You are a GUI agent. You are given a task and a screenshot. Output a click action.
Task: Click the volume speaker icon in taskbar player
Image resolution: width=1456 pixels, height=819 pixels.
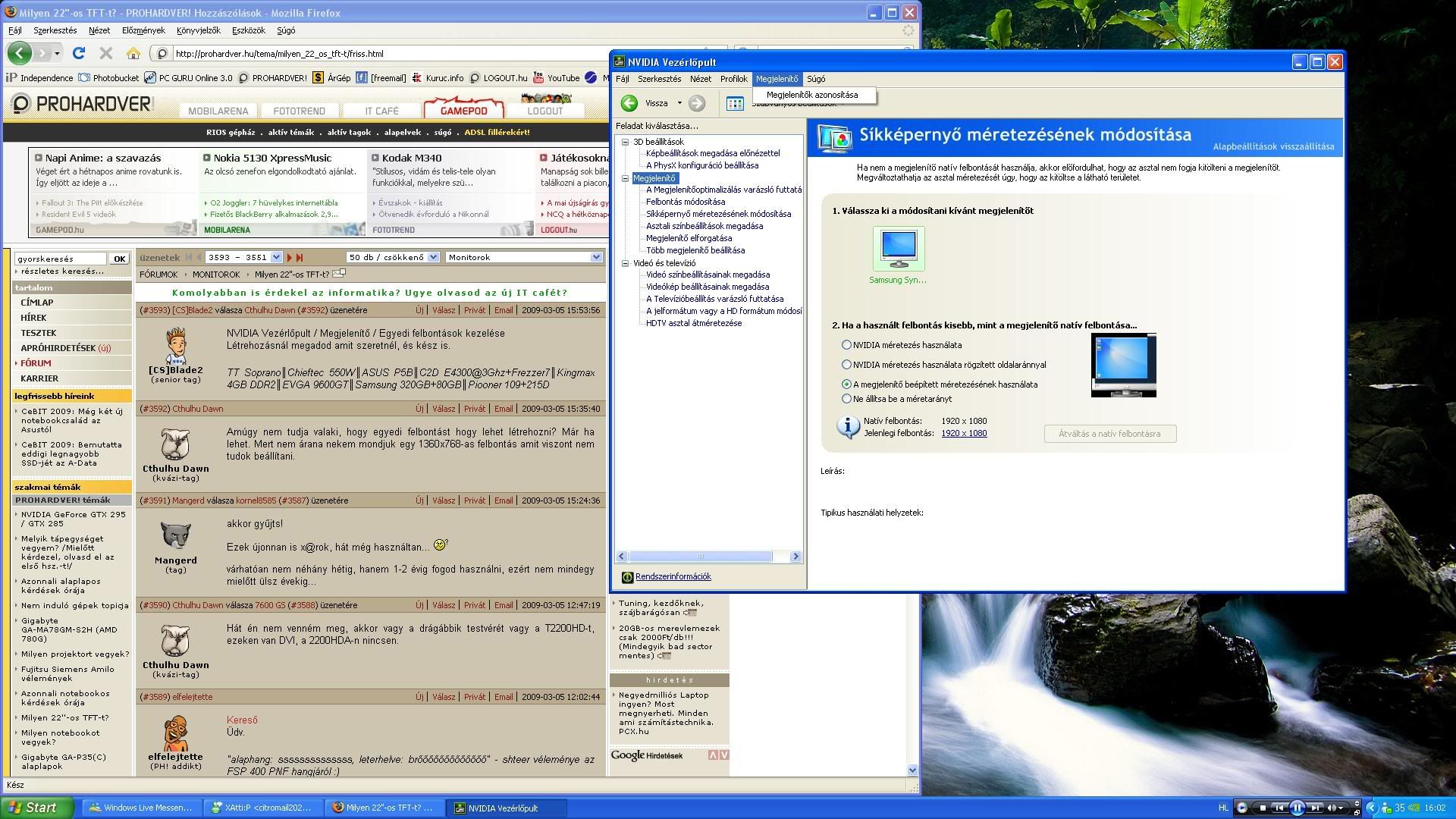point(1332,808)
